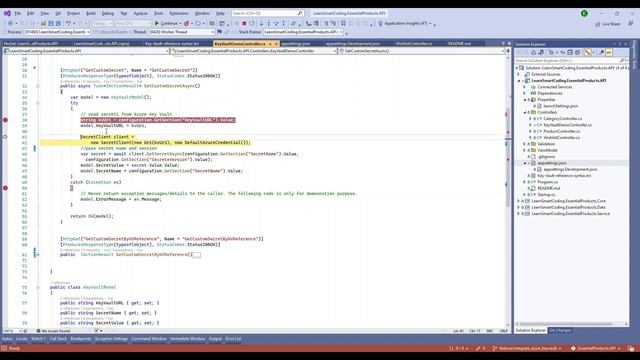Click Step Out arrow icon

tap(283, 24)
